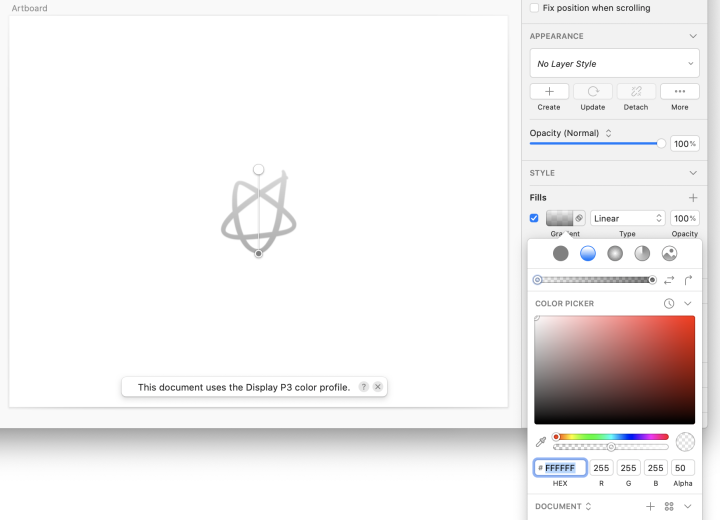Click the alpha transparency slider
The image size is (720, 520).
(610, 447)
